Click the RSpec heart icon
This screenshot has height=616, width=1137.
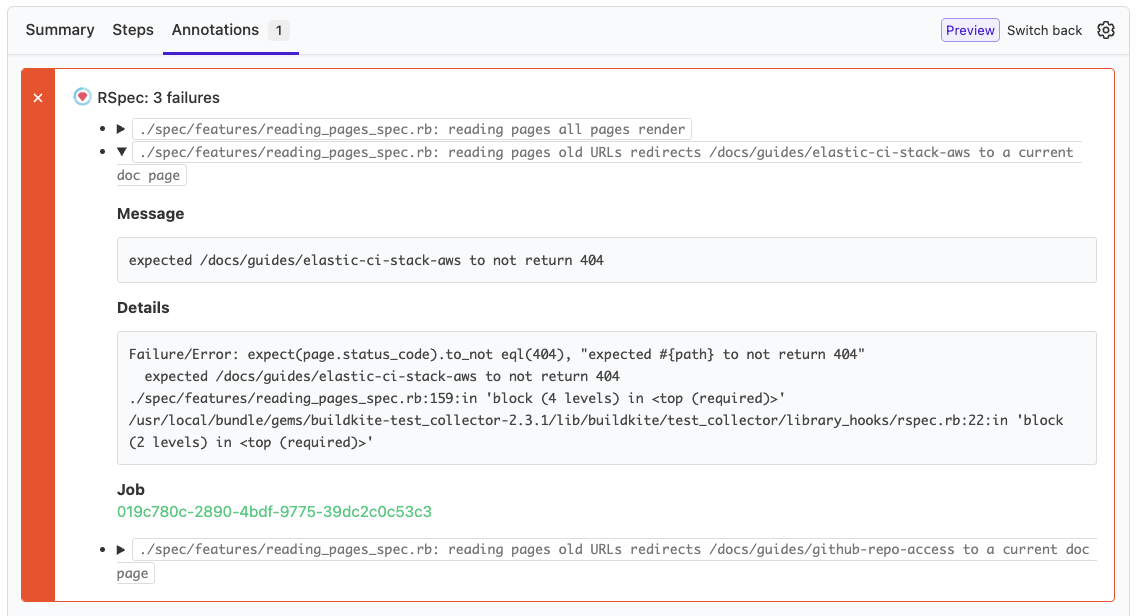click(x=81, y=97)
